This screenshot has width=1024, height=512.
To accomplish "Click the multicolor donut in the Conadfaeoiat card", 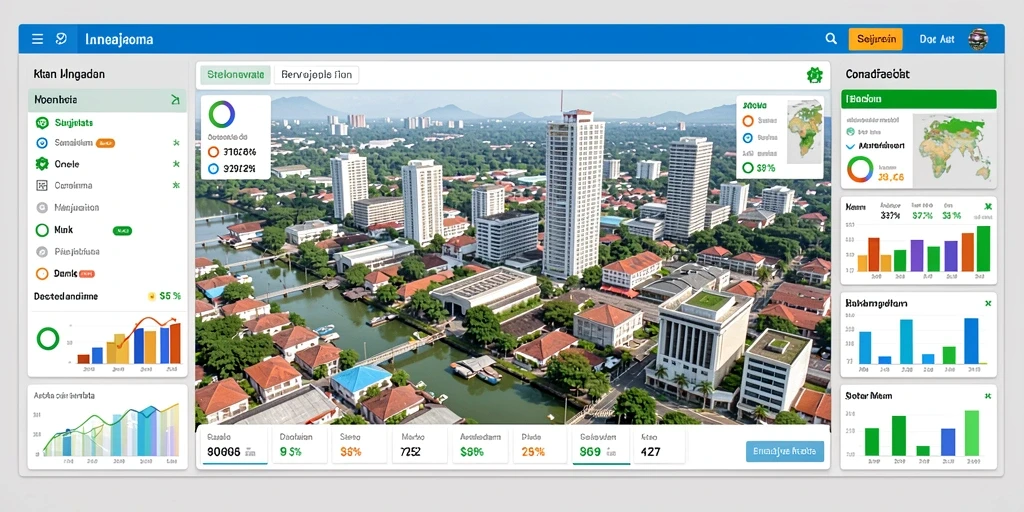I will click(x=860, y=169).
